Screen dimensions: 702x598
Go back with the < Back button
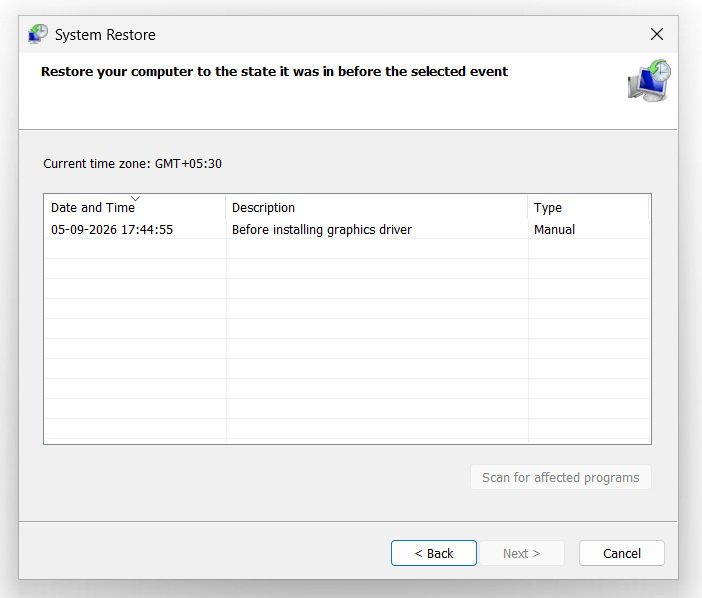click(434, 553)
